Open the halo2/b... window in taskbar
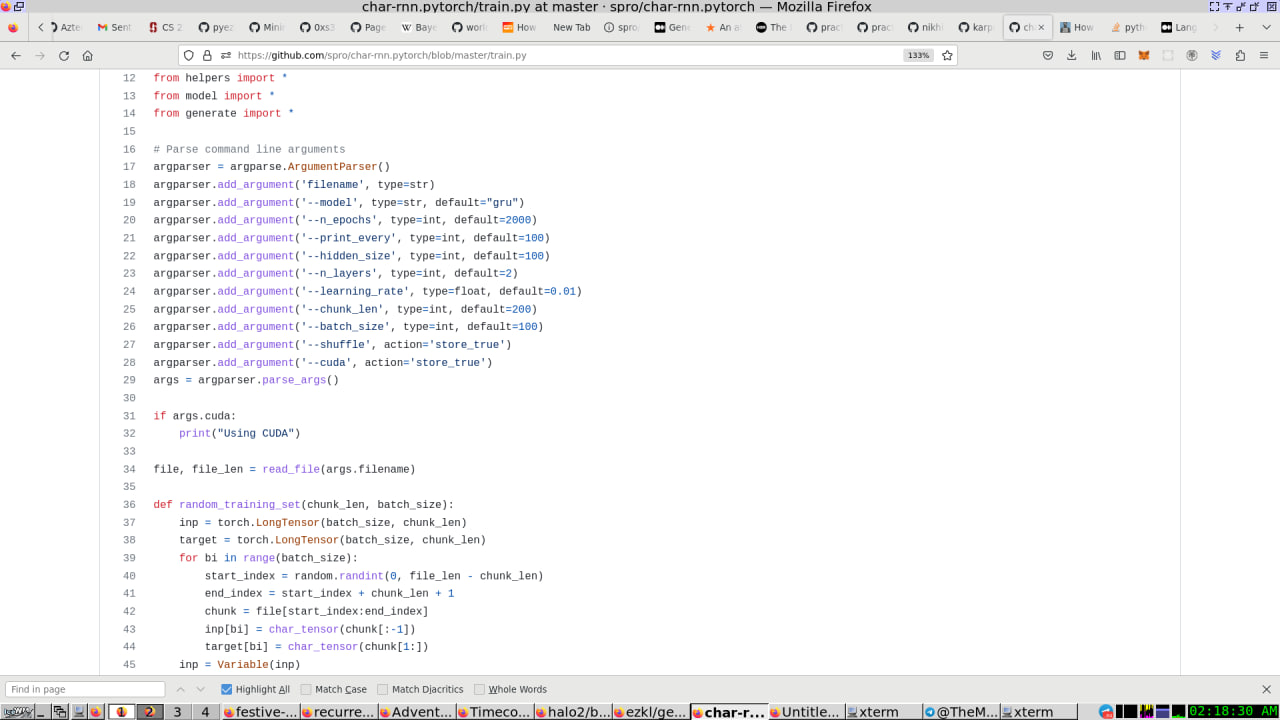1280x720 pixels. click(572, 712)
